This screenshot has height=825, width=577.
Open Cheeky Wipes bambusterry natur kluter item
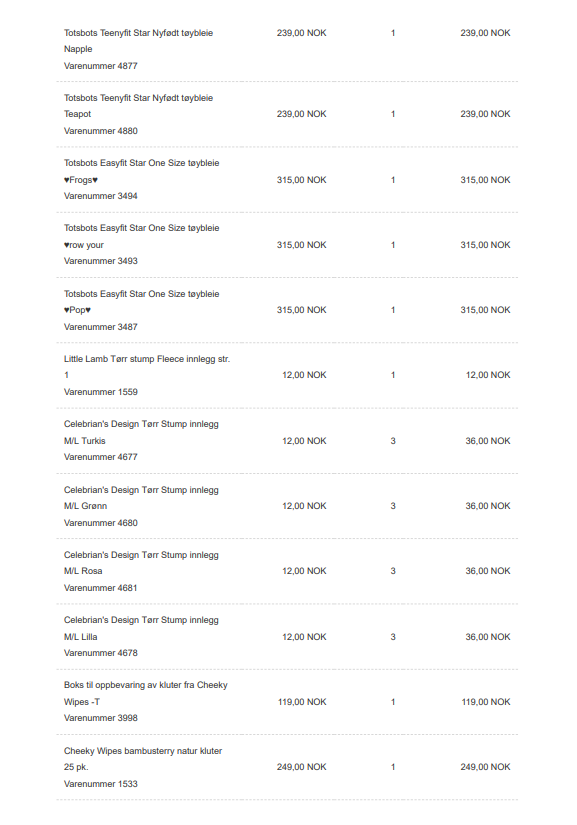(x=143, y=759)
